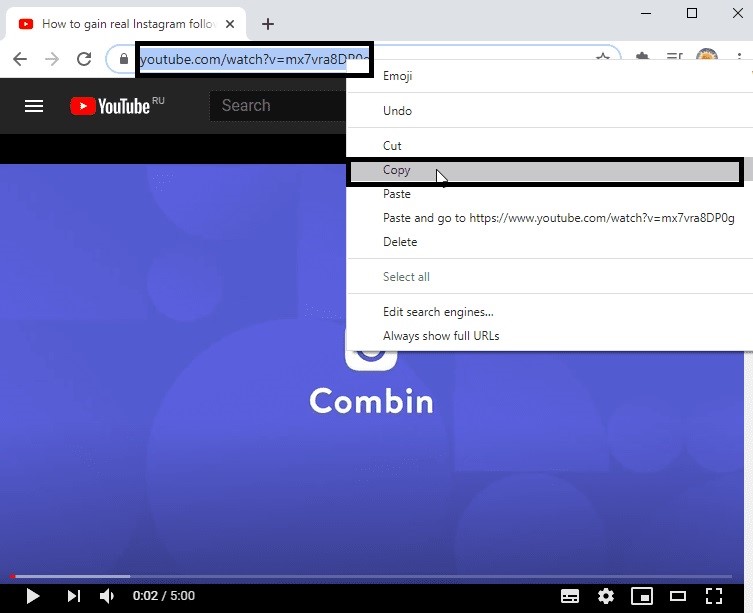Choose Delete from the context menu
Screen dimensions: 753x613
[549, 242]
